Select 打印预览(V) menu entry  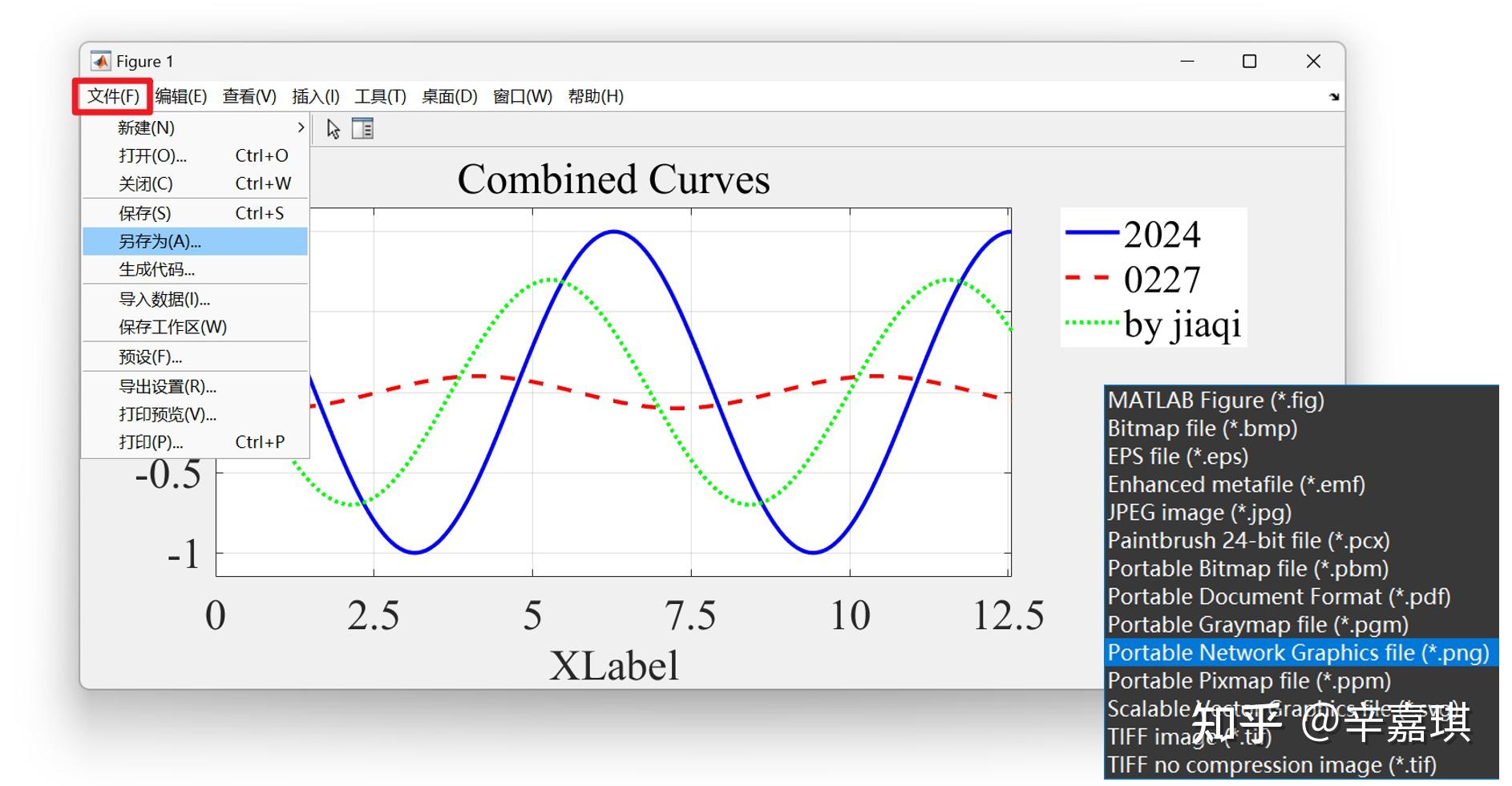click(165, 414)
